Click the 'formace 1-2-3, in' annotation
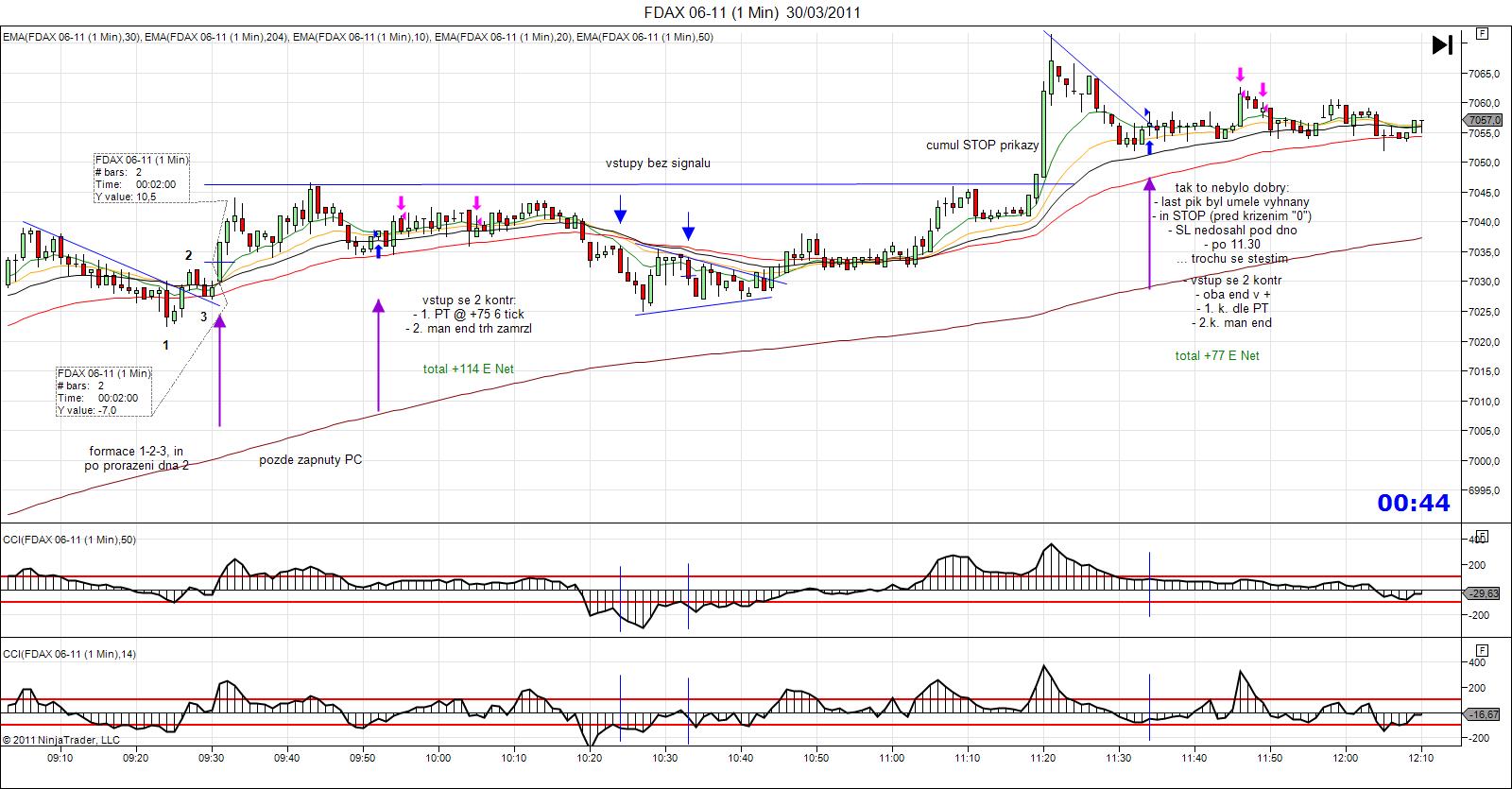This screenshot has width=1512, height=789. [136, 452]
